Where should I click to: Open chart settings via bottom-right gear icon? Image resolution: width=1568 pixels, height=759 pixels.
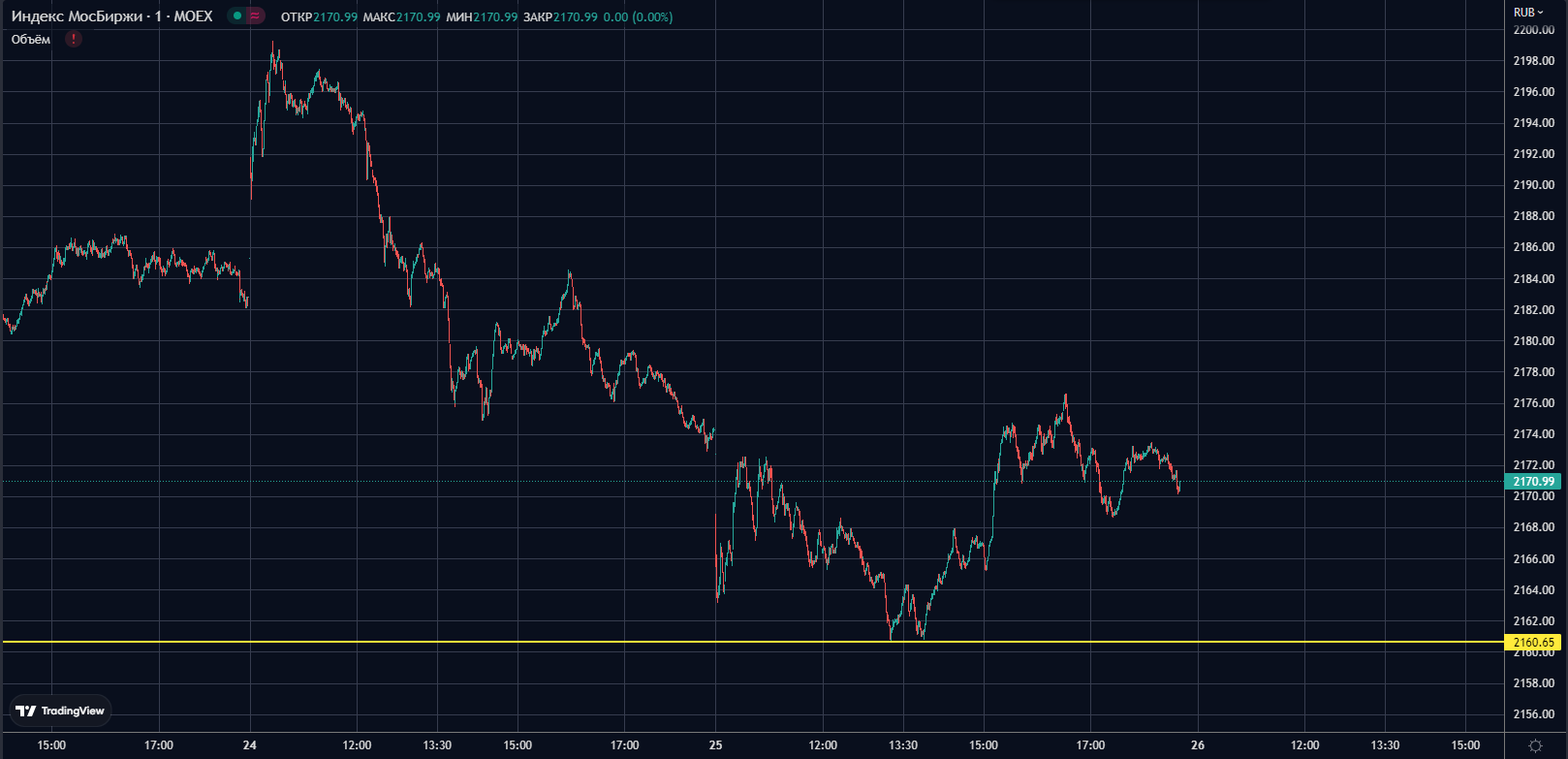tap(1535, 745)
